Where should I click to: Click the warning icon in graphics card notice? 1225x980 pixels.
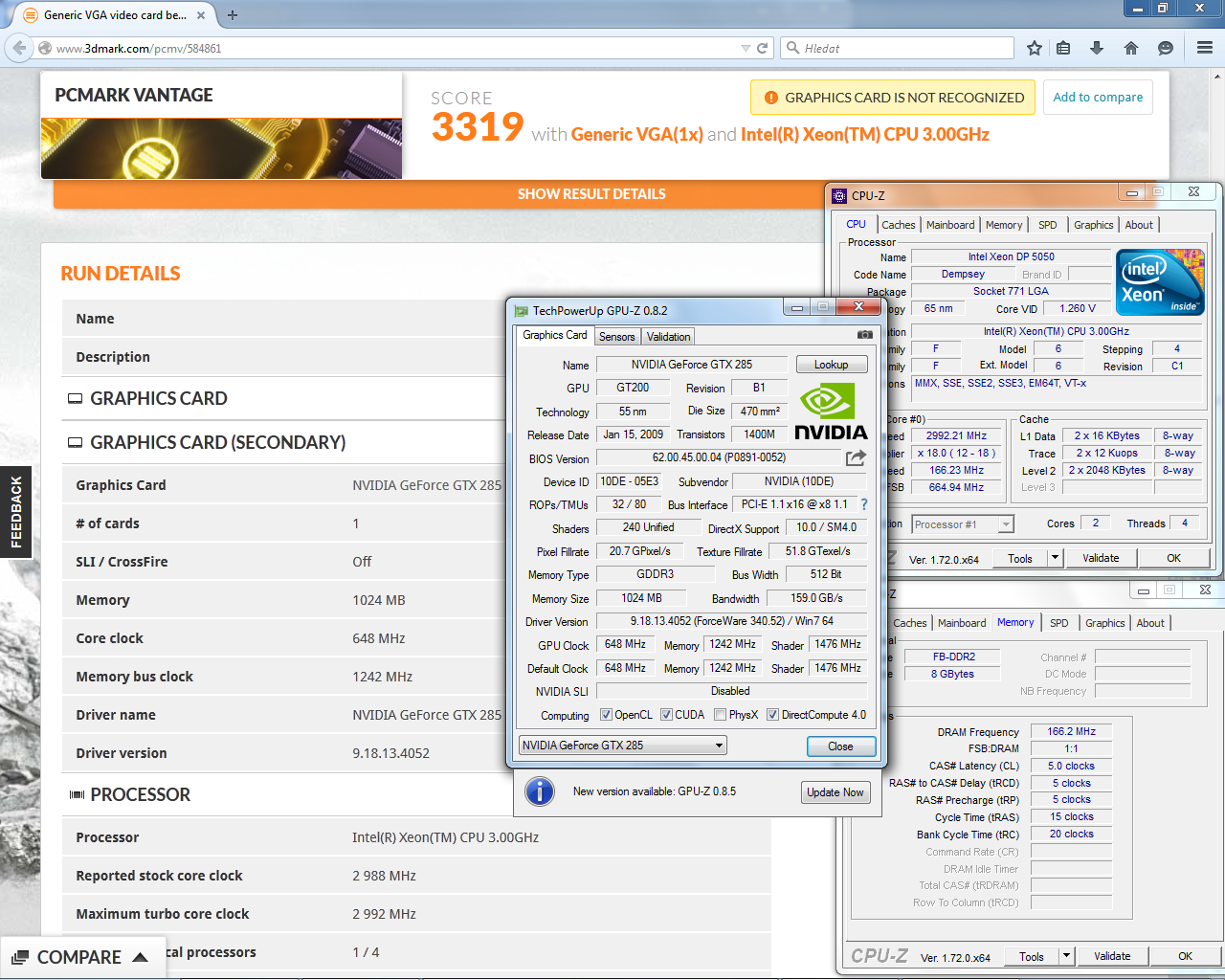click(770, 98)
